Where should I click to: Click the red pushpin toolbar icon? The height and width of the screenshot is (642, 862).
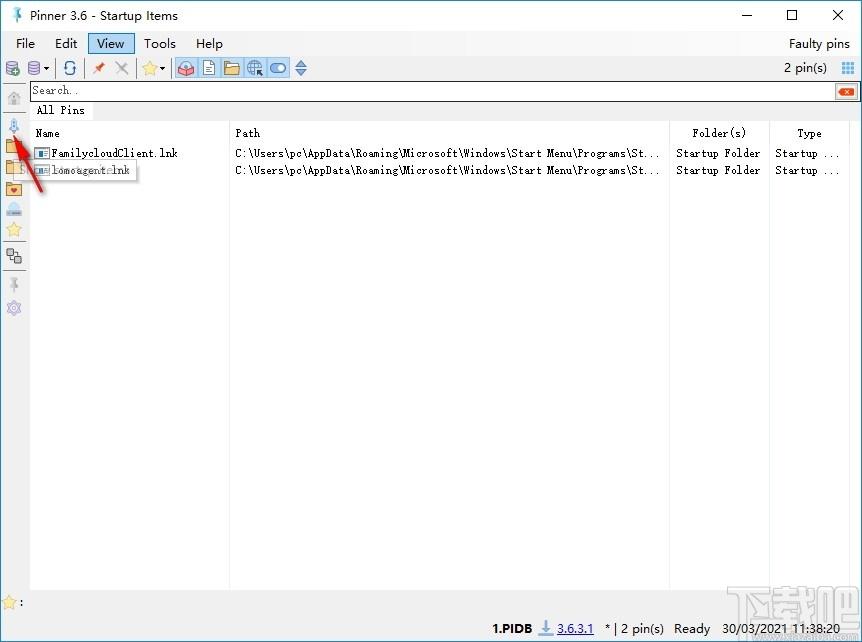point(98,68)
